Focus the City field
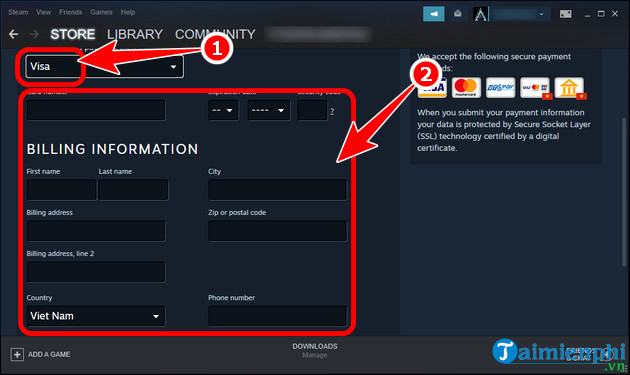This screenshot has height=375, width=630. tap(278, 190)
